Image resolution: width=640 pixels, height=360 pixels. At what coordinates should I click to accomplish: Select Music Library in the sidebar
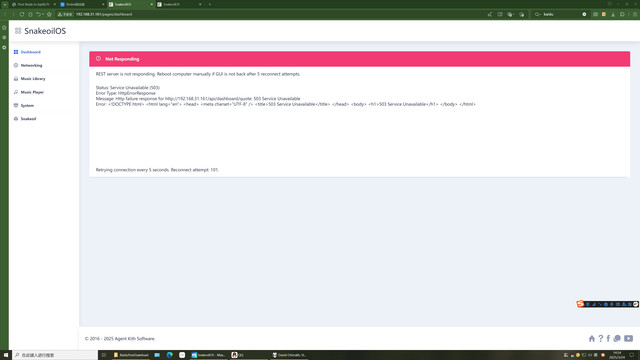(33, 79)
